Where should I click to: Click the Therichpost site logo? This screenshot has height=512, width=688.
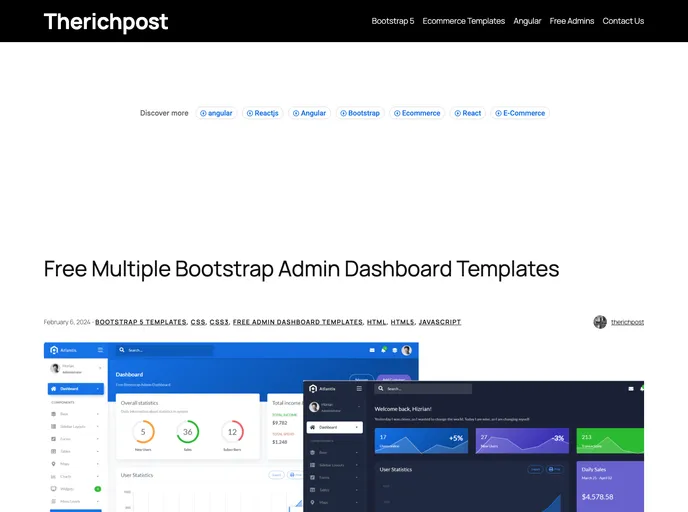coord(106,21)
